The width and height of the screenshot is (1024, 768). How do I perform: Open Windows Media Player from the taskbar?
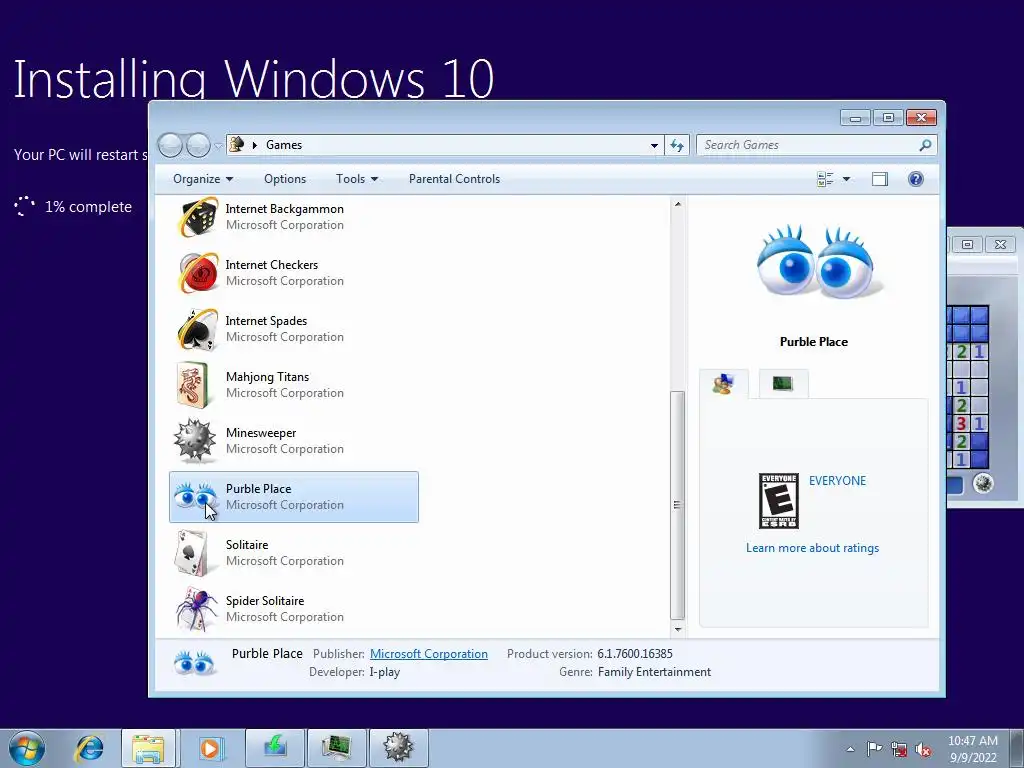click(x=210, y=748)
